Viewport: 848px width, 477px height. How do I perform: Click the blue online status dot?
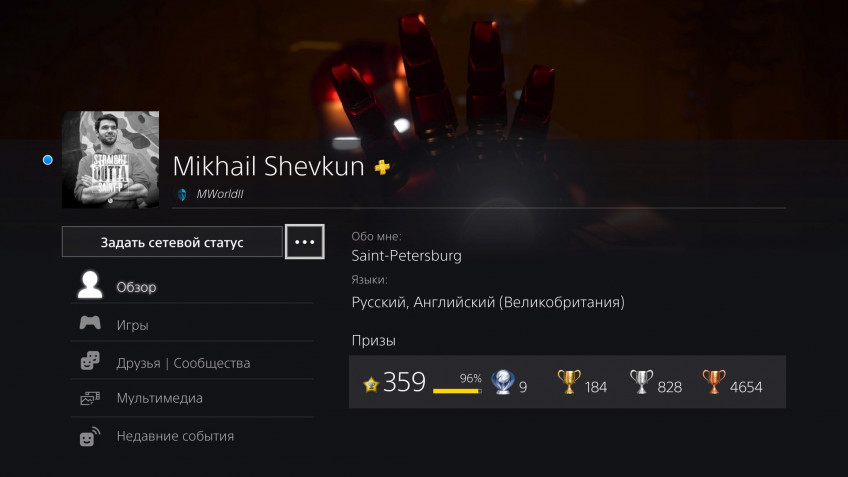(x=48, y=160)
